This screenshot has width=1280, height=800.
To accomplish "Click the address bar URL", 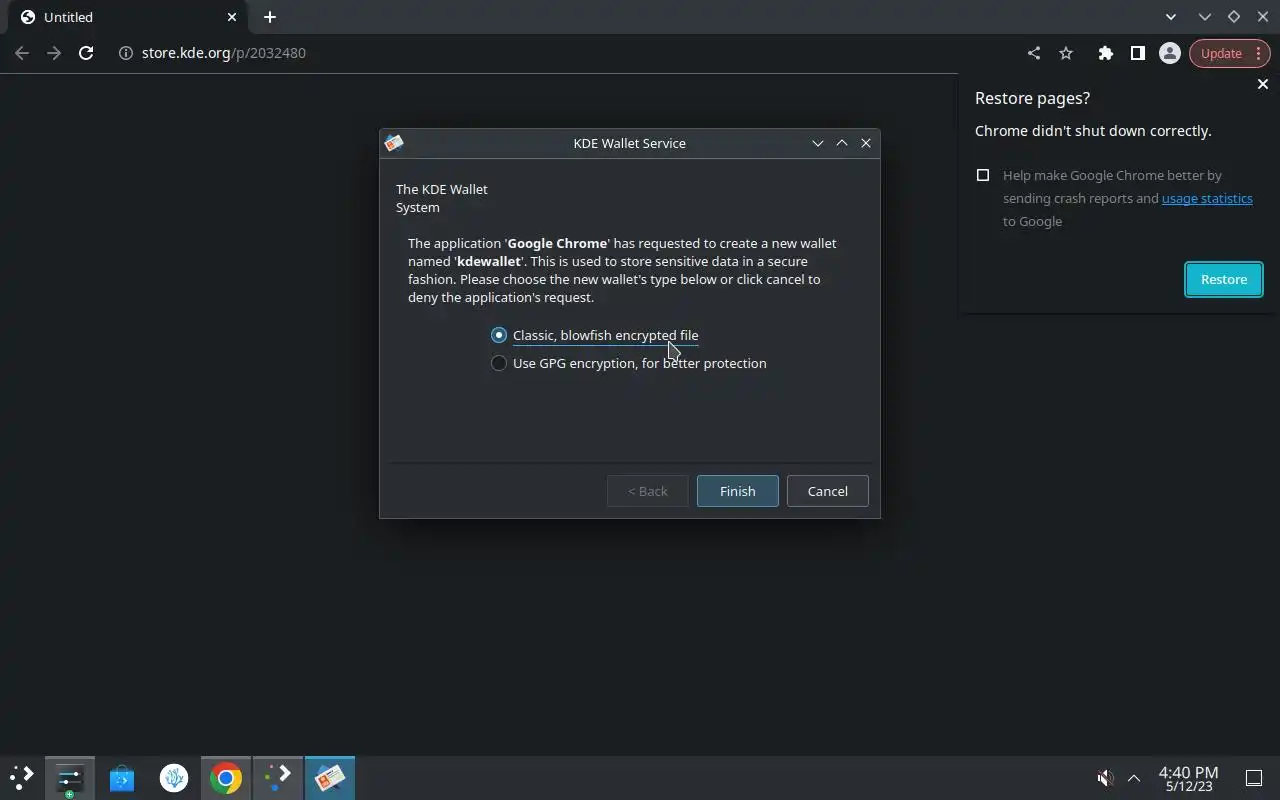I will pos(224,53).
